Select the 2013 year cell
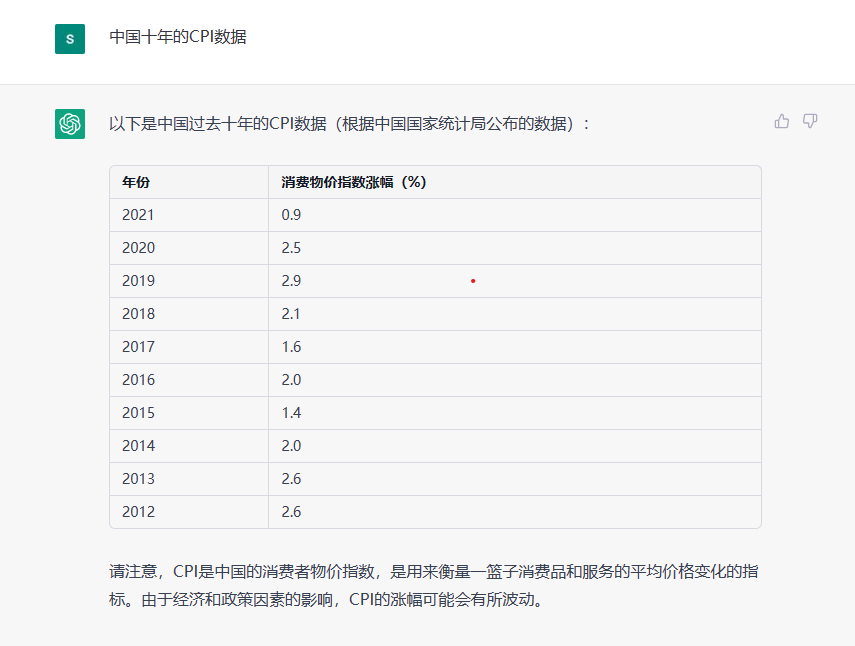The image size is (855, 646). [x=189, y=479]
